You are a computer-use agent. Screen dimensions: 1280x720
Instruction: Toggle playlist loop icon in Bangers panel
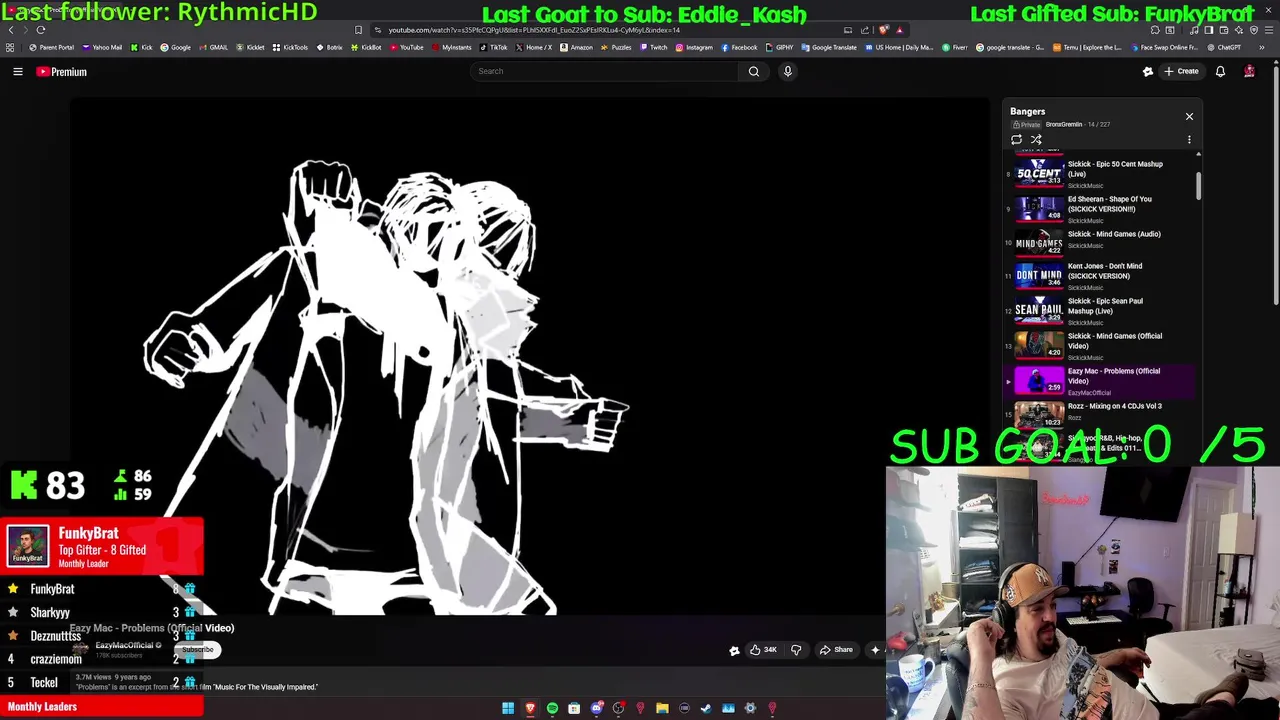1017,140
